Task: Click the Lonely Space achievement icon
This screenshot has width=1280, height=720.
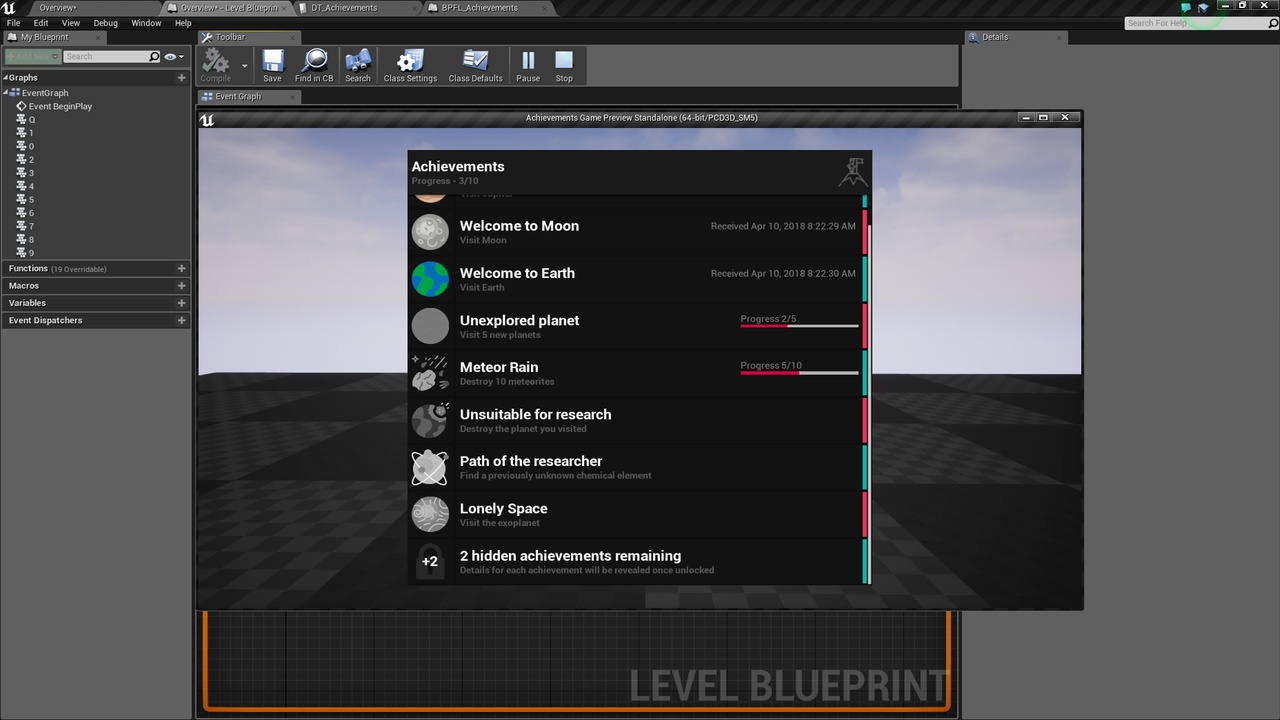Action: [430, 514]
